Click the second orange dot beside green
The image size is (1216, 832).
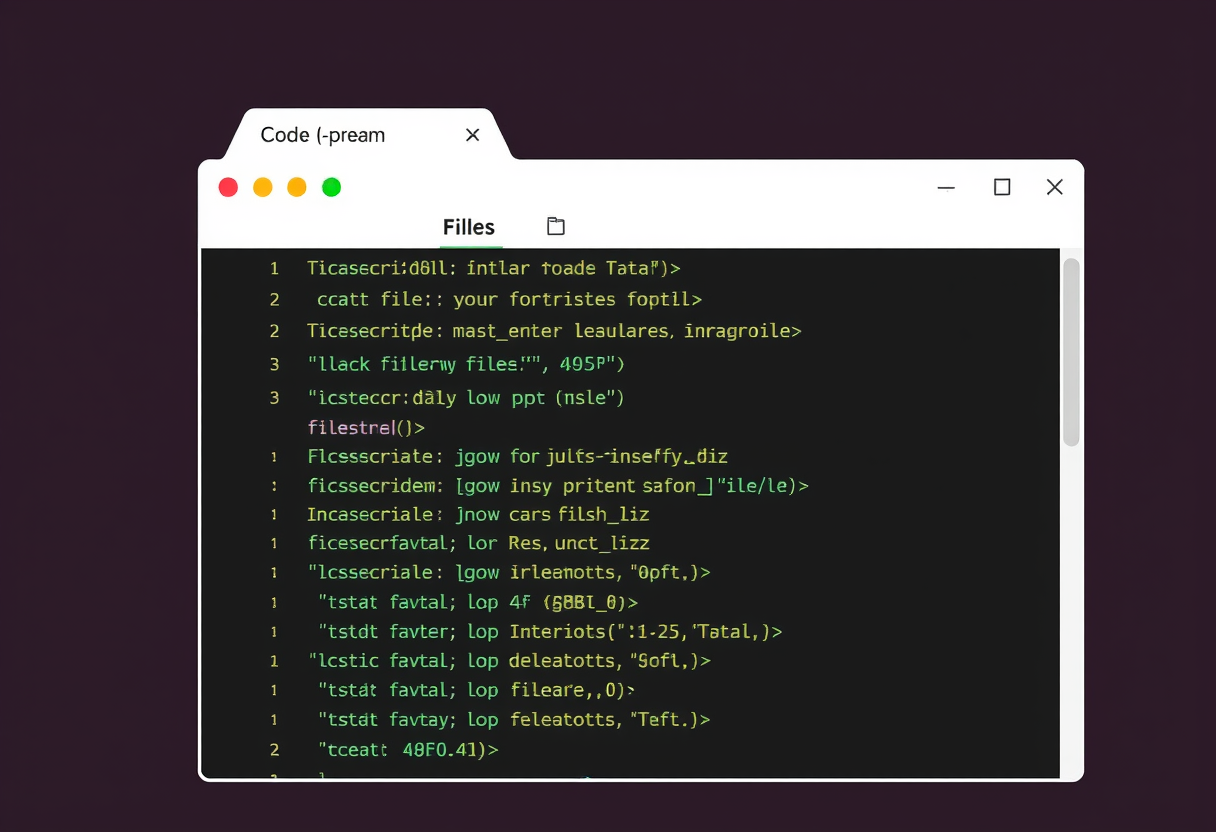point(297,187)
